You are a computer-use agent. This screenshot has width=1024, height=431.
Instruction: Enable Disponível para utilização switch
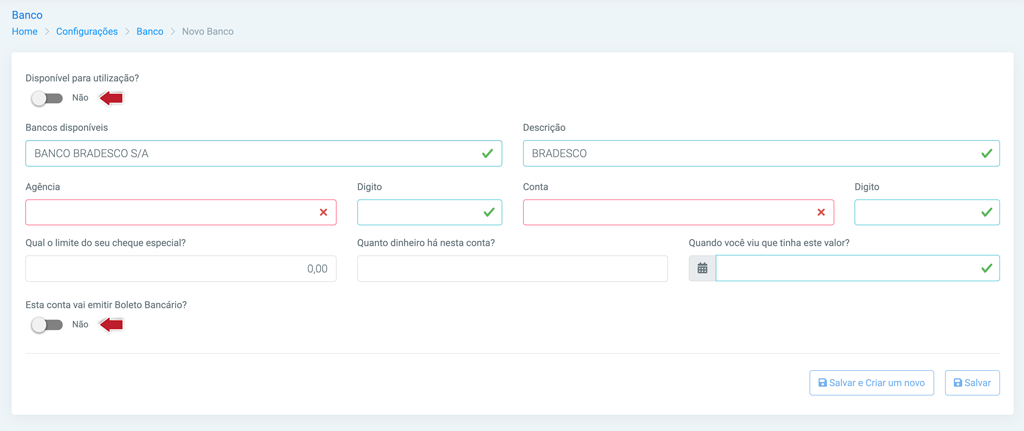coord(47,98)
